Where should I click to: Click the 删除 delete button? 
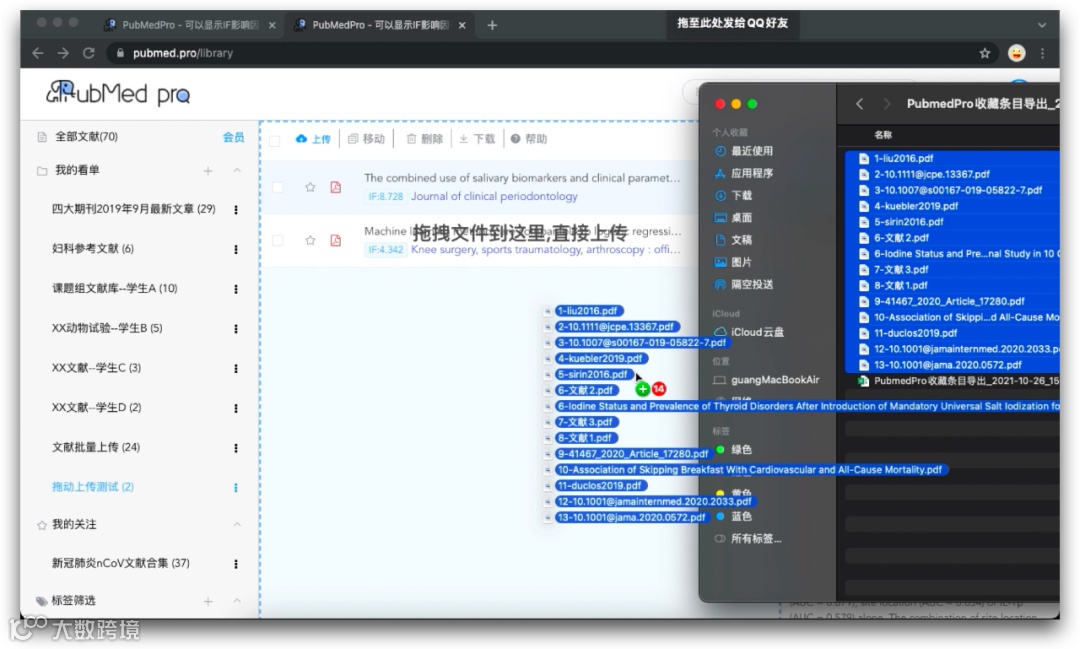(x=424, y=138)
